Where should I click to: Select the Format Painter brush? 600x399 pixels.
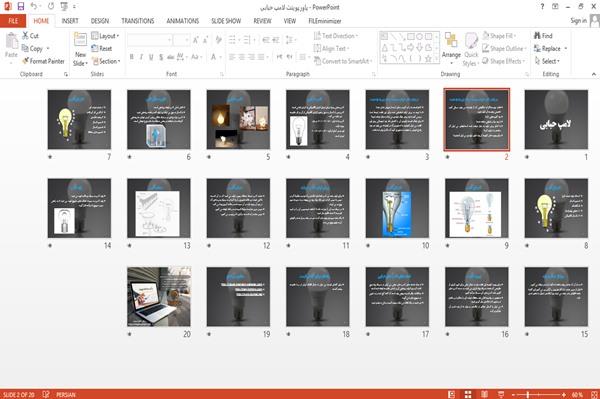tap(43, 61)
